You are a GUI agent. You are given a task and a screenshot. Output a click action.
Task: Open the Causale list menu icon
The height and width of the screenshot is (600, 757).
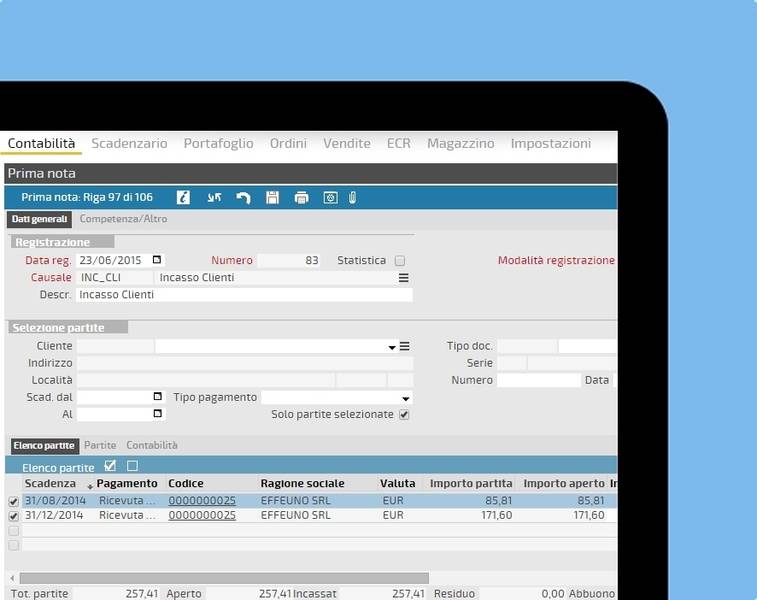(404, 278)
